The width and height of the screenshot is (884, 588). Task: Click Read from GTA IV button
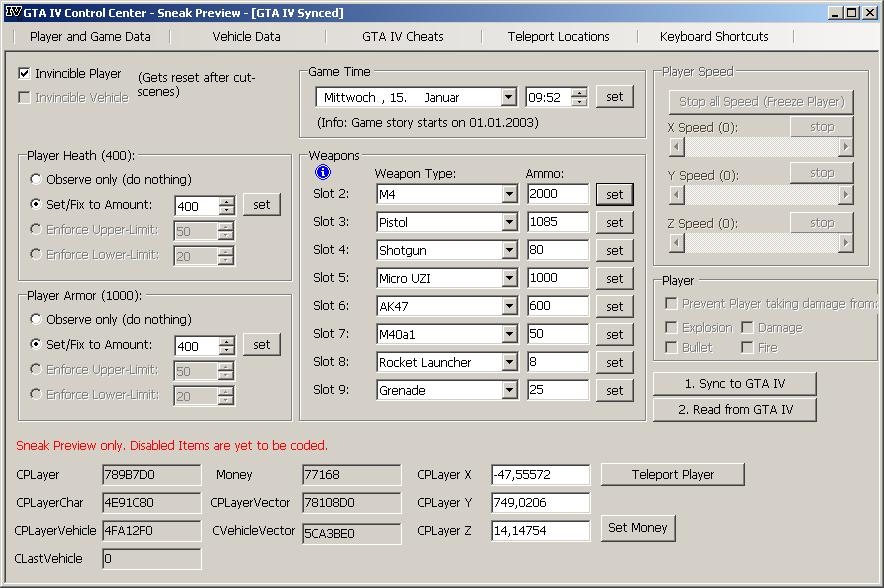click(735, 410)
